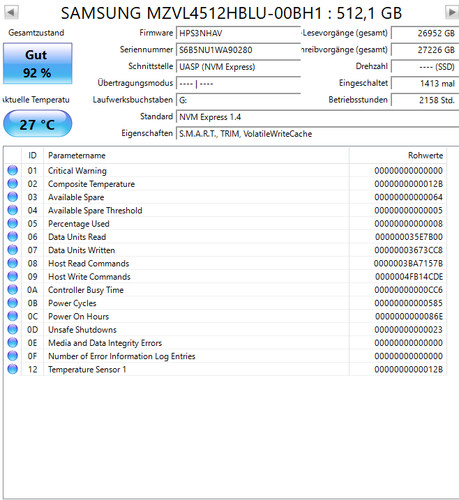Select the Data Units Written name
The image size is (459, 500).
82,250
